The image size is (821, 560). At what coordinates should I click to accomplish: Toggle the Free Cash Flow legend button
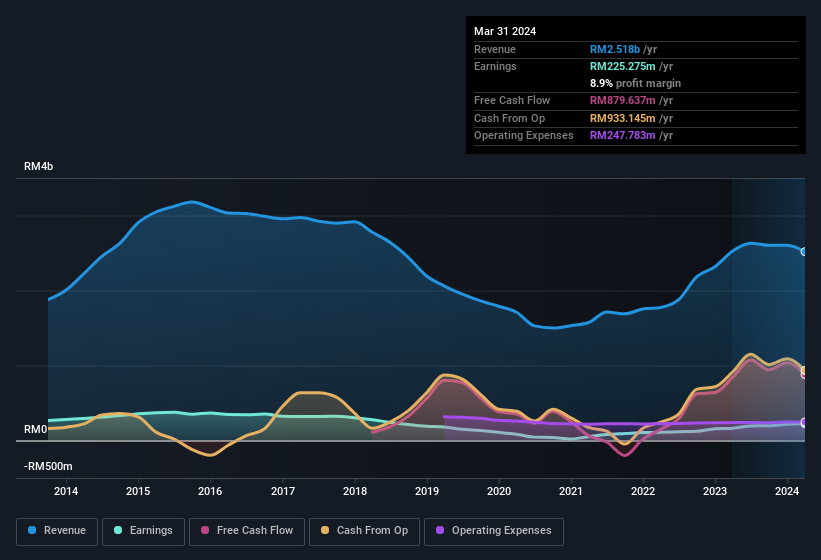(x=247, y=531)
